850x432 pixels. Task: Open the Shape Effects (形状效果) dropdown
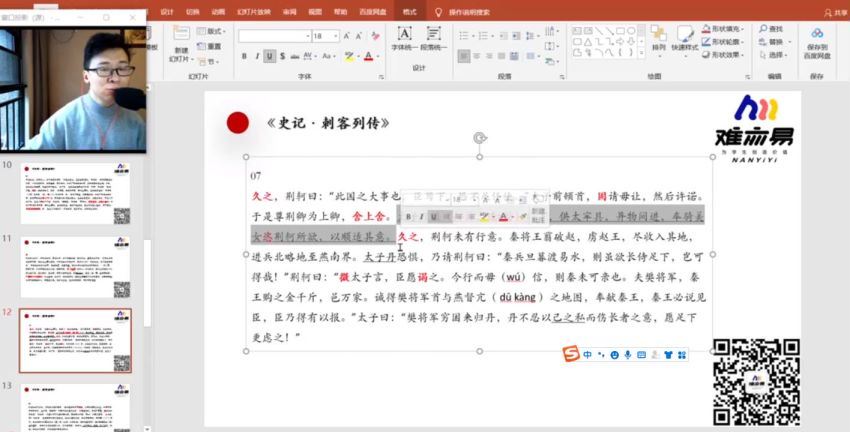click(723, 55)
